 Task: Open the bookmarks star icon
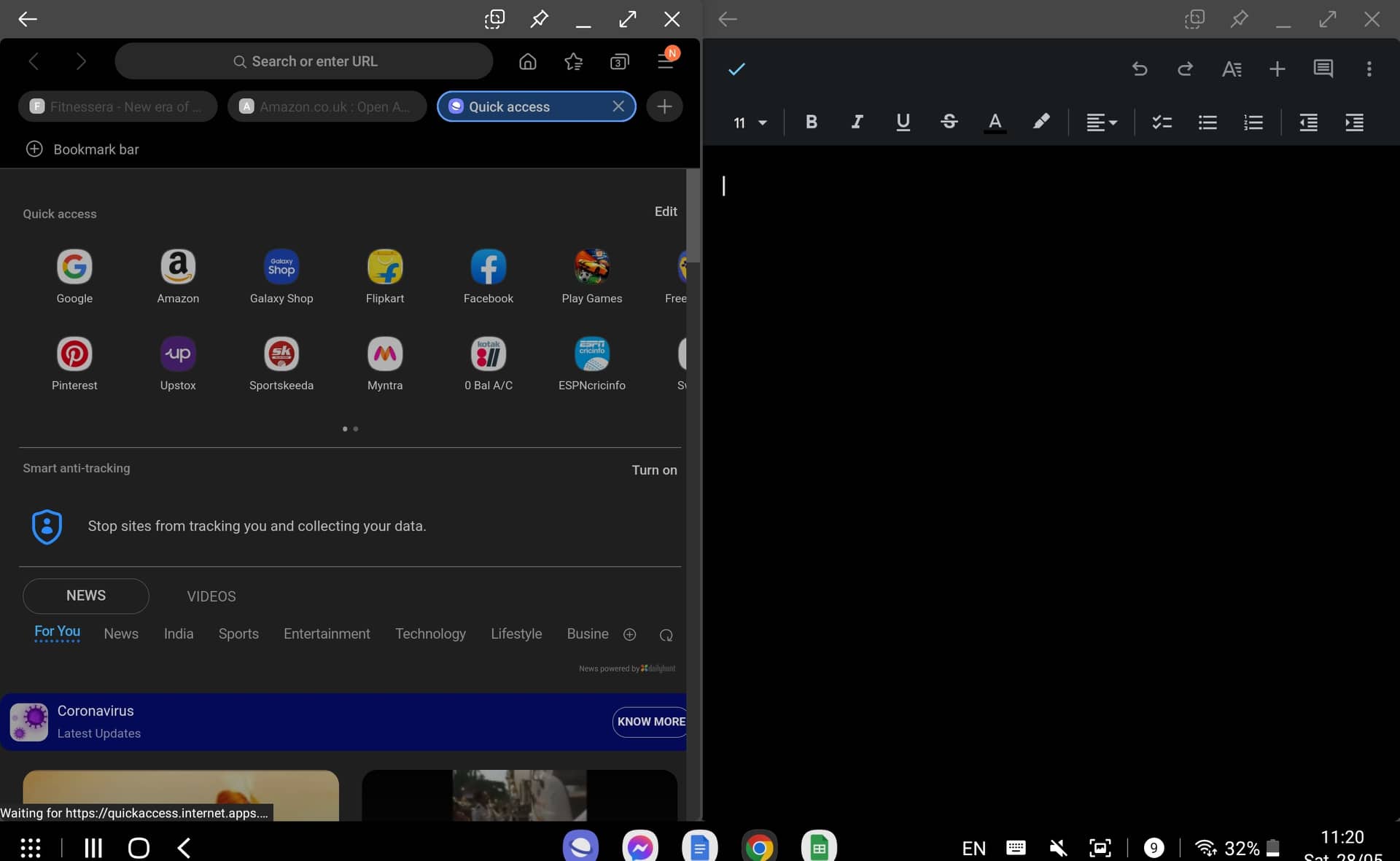pyautogui.click(x=574, y=62)
